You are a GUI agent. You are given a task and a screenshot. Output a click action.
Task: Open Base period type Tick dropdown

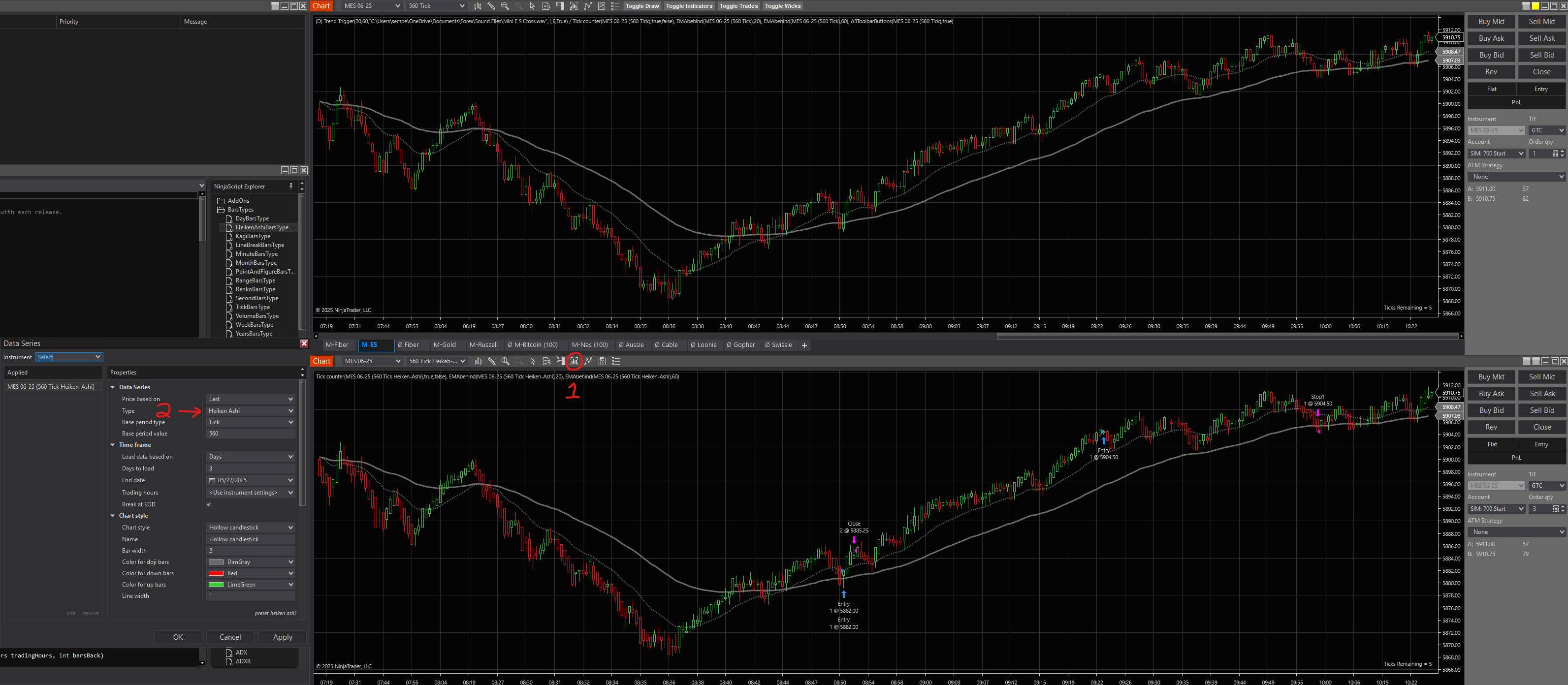point(250,422)
